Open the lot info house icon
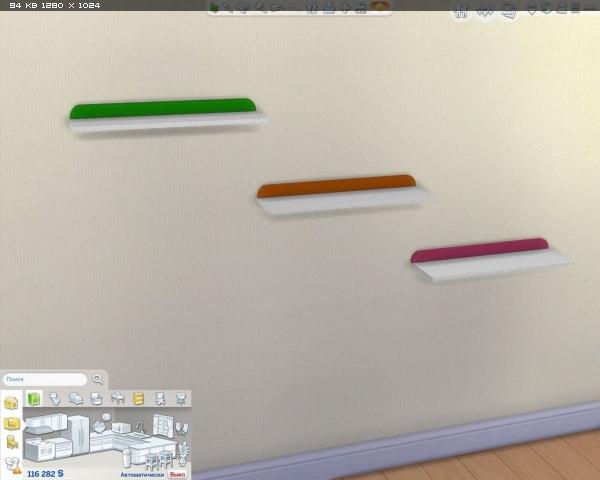600x480 pixels. [x=311, y=8]
